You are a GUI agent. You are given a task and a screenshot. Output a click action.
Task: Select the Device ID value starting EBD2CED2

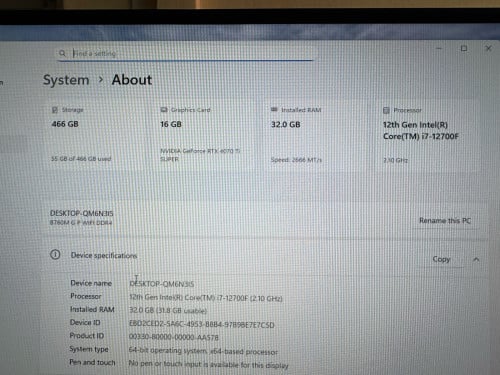point(202,325)
